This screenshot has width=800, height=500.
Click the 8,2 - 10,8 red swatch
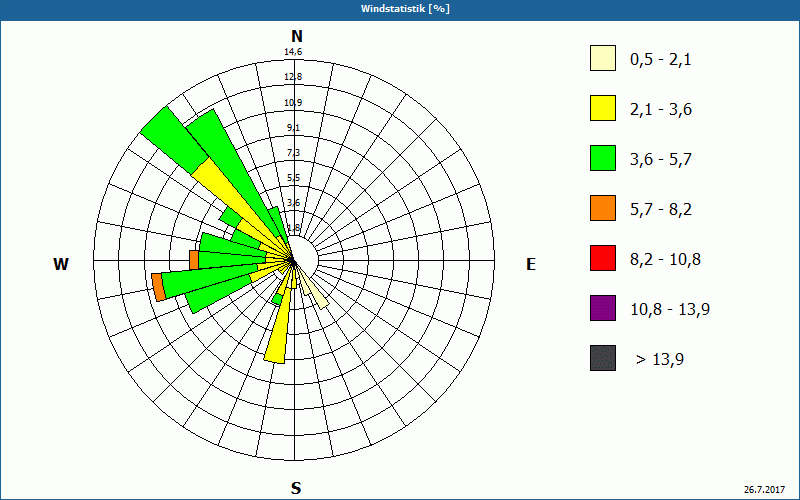point(603,258)
